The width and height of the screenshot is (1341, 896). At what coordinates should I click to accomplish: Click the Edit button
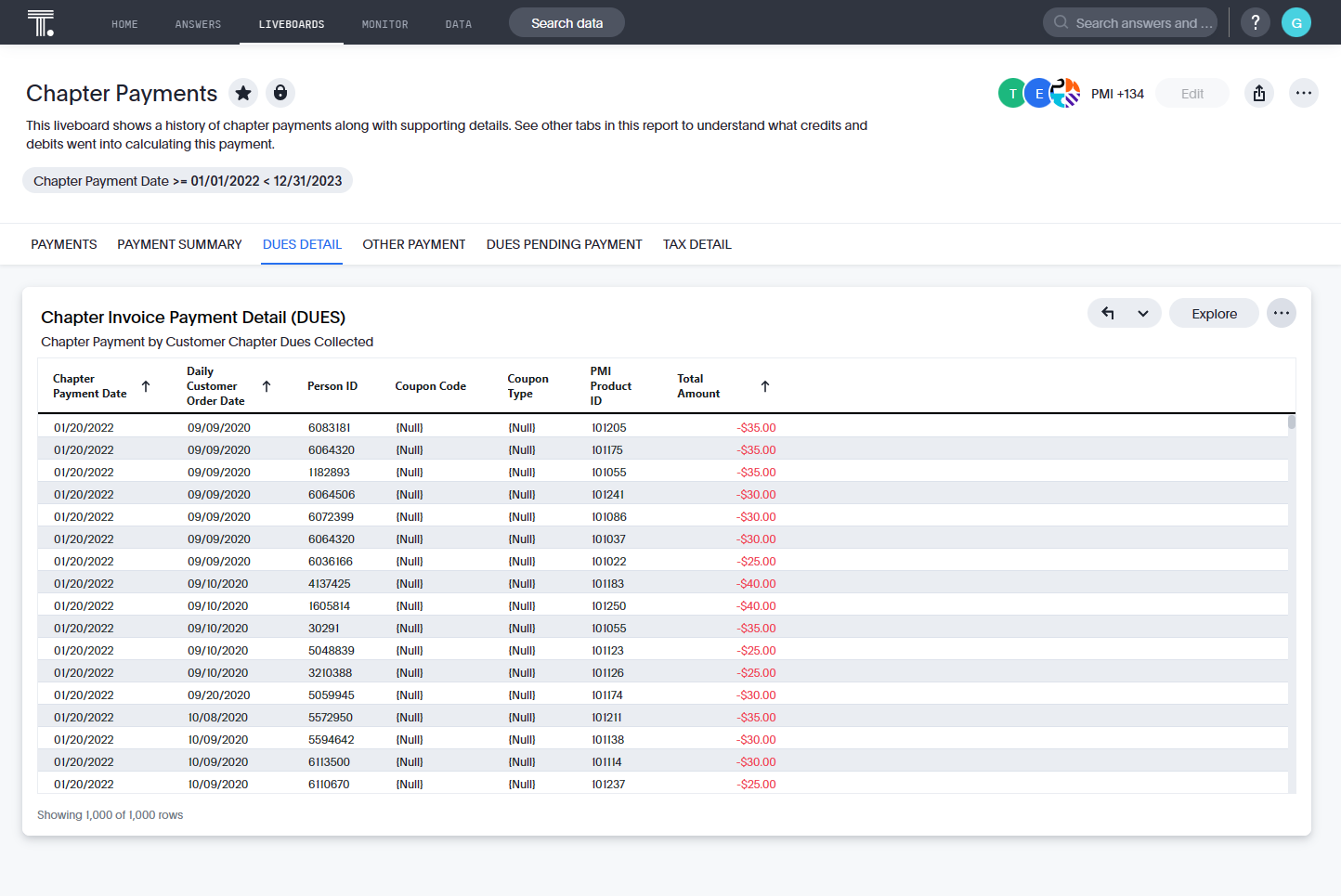point(1192,93)
